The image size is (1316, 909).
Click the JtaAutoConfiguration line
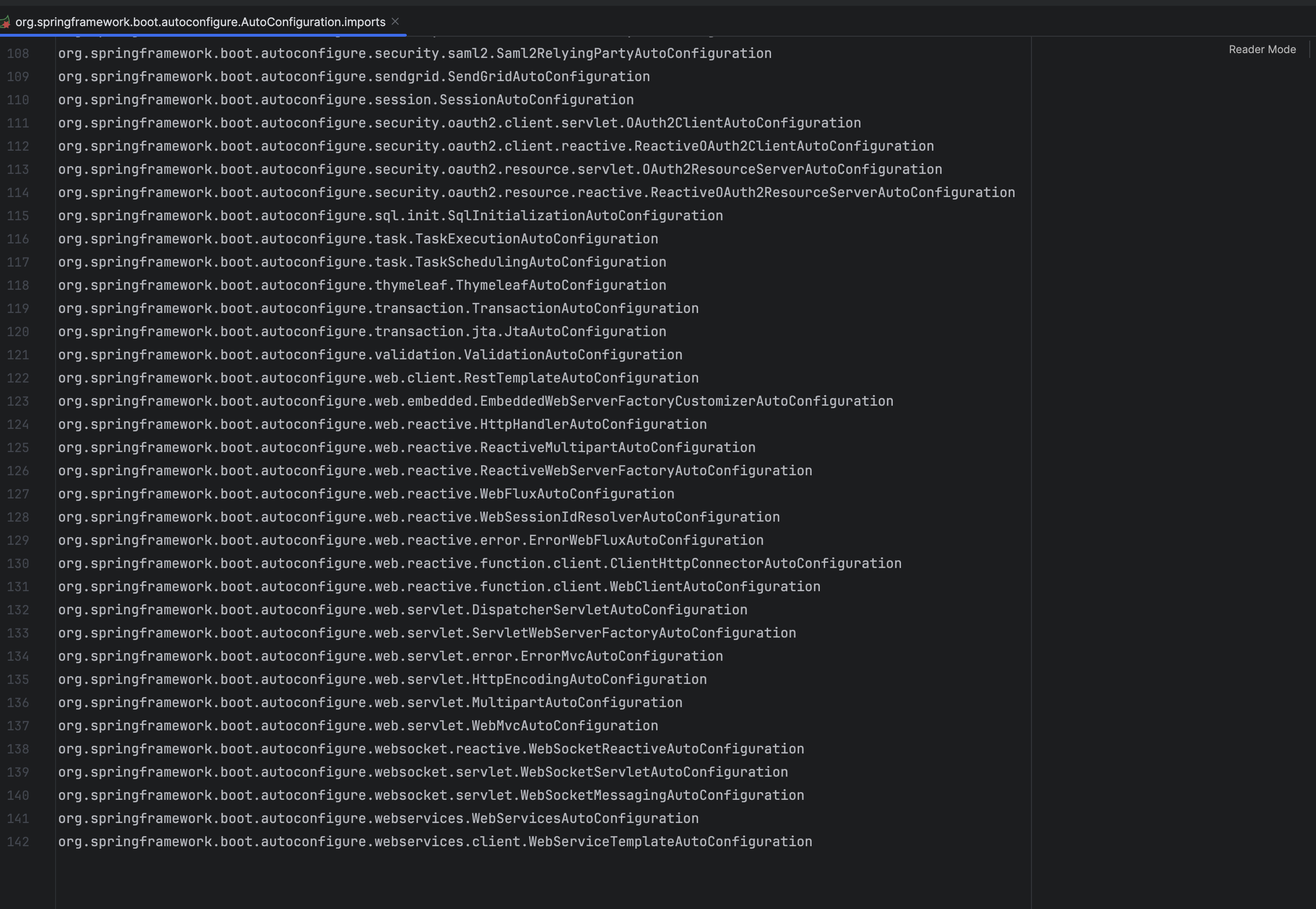[362, 332]
